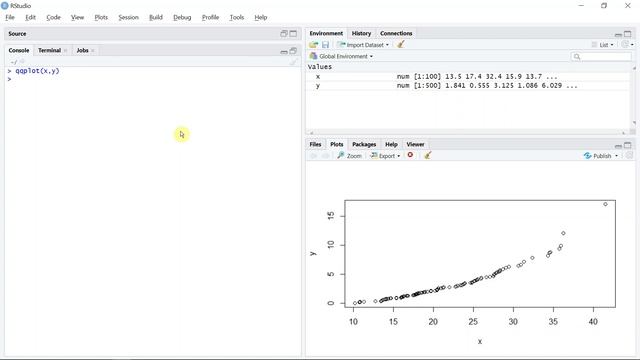Restore the Console pane window icon
The width and height of the screenshot is (640, 360).
[x=293, y=51]
